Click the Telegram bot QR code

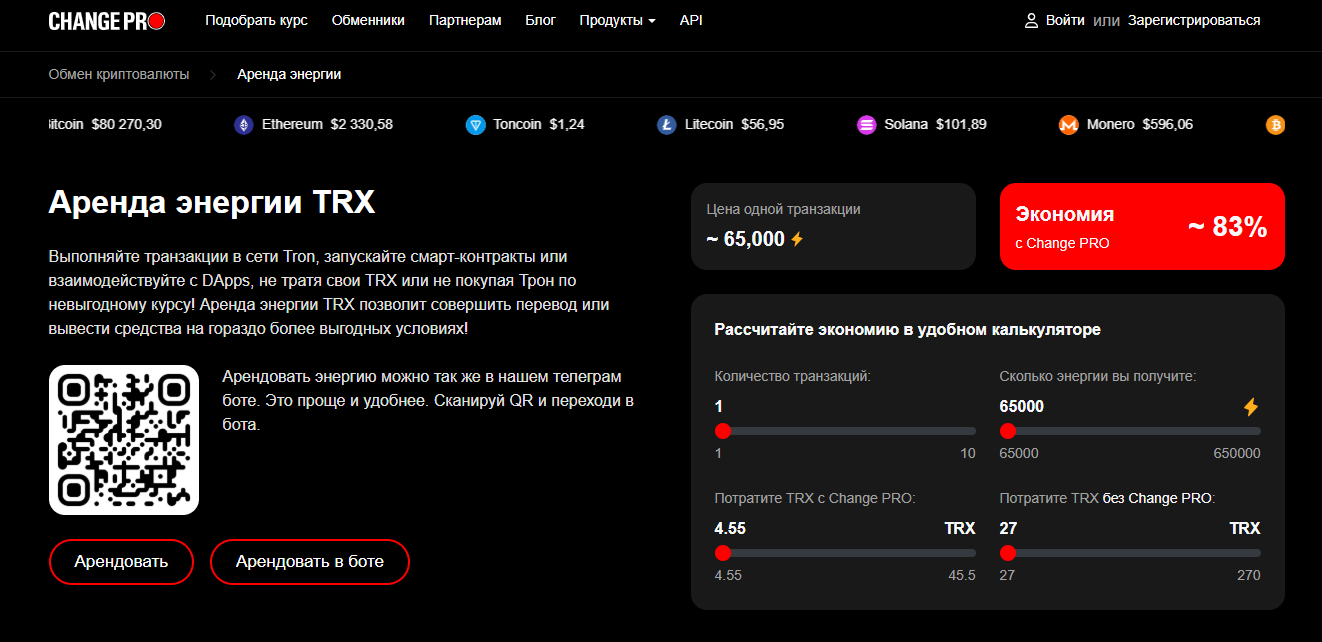pyautogui.click(x=124, y=440)
